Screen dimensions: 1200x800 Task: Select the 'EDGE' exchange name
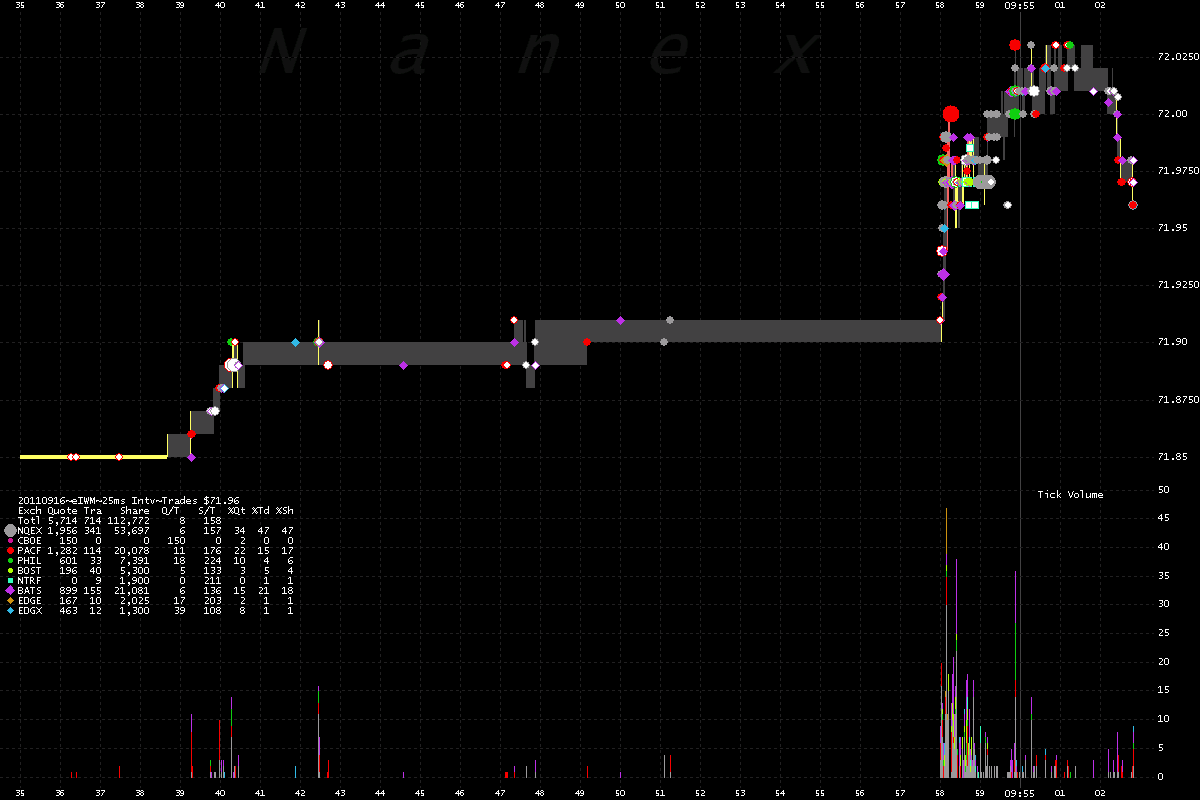click(x=30, y=600)
